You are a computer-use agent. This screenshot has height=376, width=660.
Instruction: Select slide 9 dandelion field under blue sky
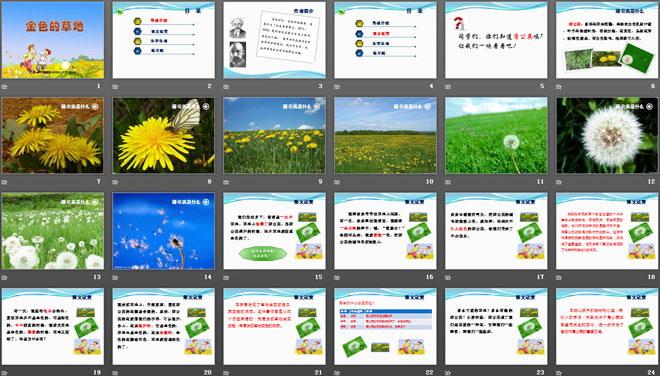(x=274, y=136)
